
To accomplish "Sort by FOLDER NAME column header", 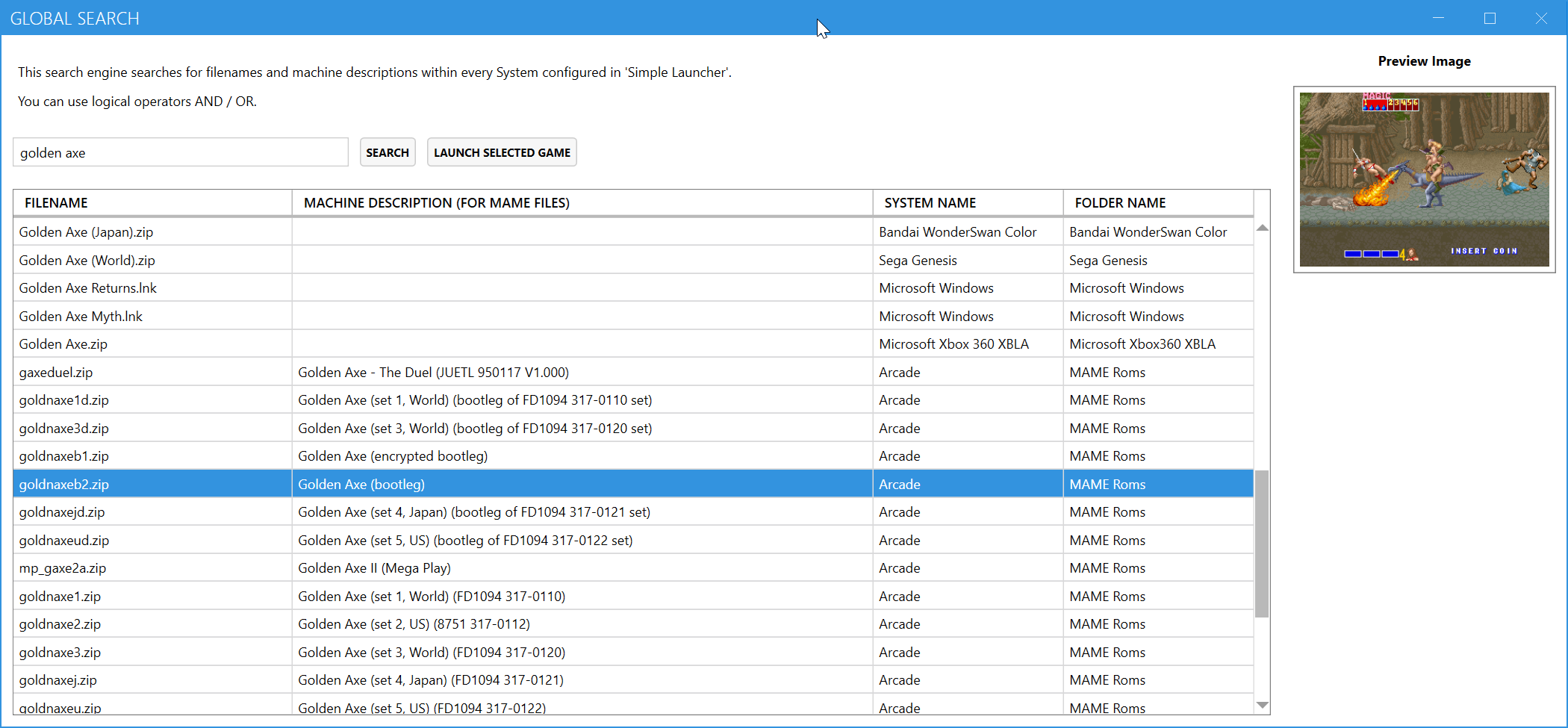I will coord(1158,203).
